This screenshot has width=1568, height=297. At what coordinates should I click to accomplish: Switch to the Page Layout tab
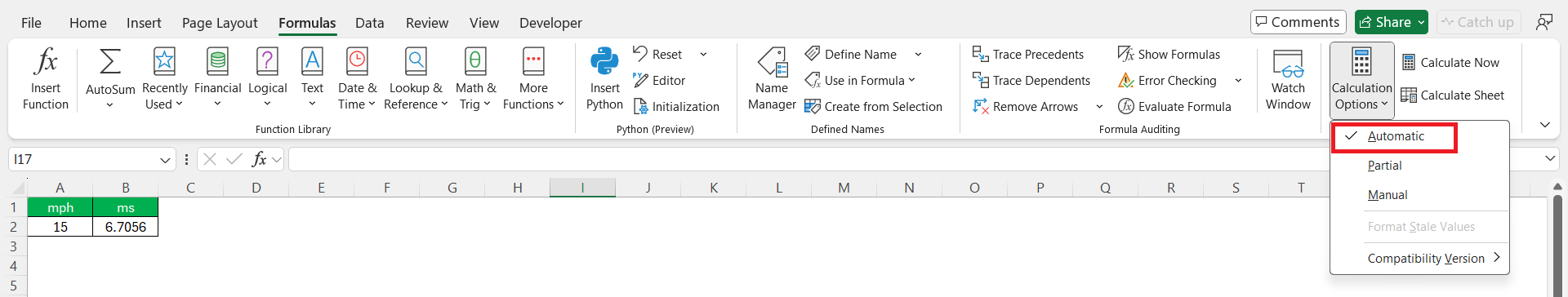coord(220,23)
